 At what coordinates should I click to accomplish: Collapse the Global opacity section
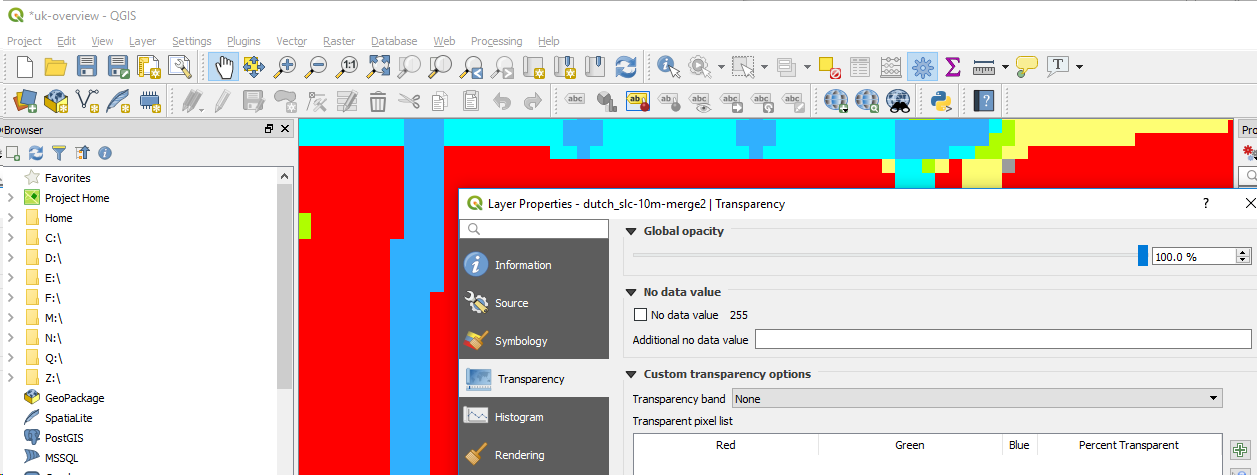tap(630, 231)
